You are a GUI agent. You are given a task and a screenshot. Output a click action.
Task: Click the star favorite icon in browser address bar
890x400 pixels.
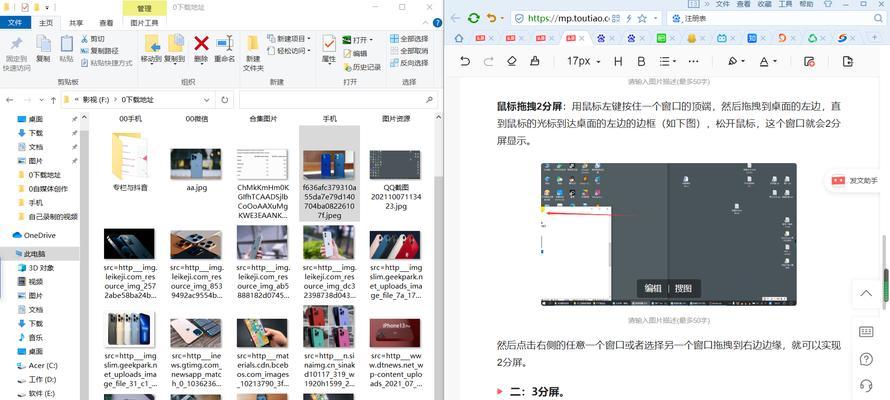coord(642,18)
